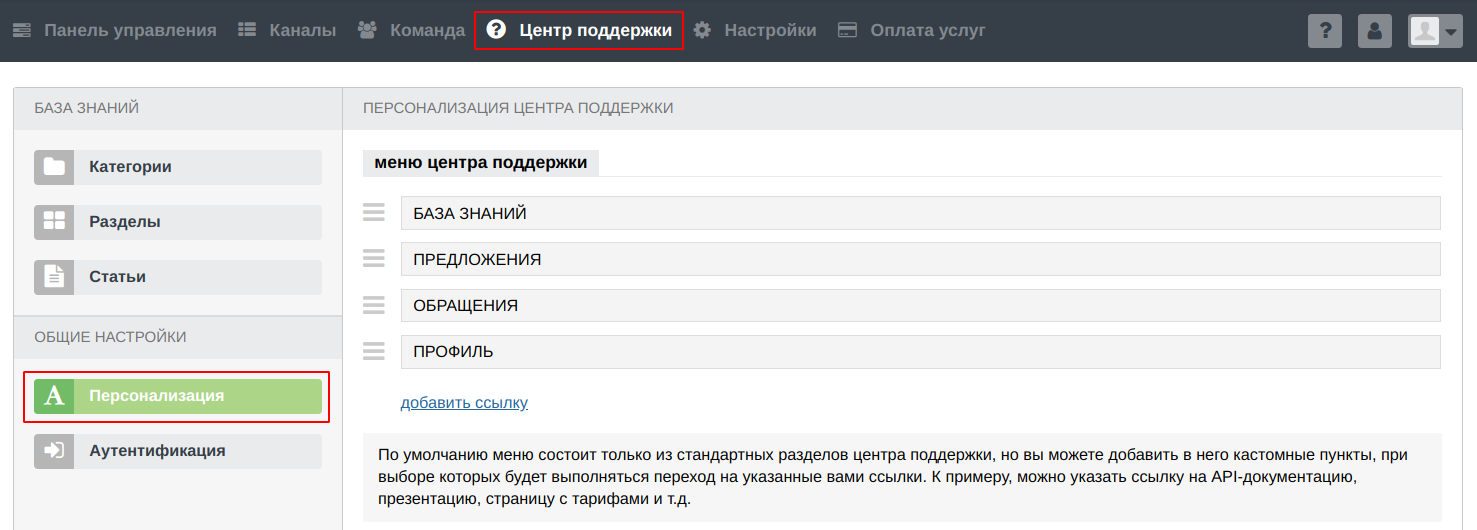Click the drag handle beside ПРОФИЛЬ
The image size is (1477, 530).
point(373,351)
